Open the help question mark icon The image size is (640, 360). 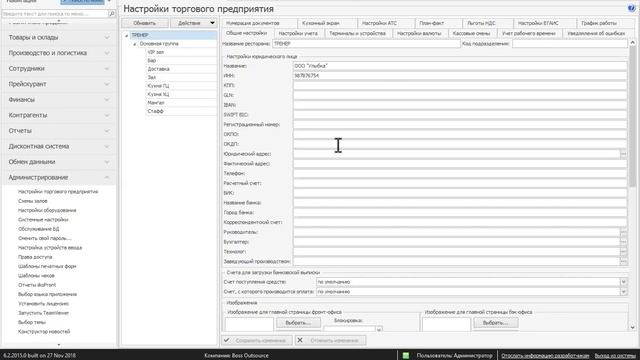[631, 8]
